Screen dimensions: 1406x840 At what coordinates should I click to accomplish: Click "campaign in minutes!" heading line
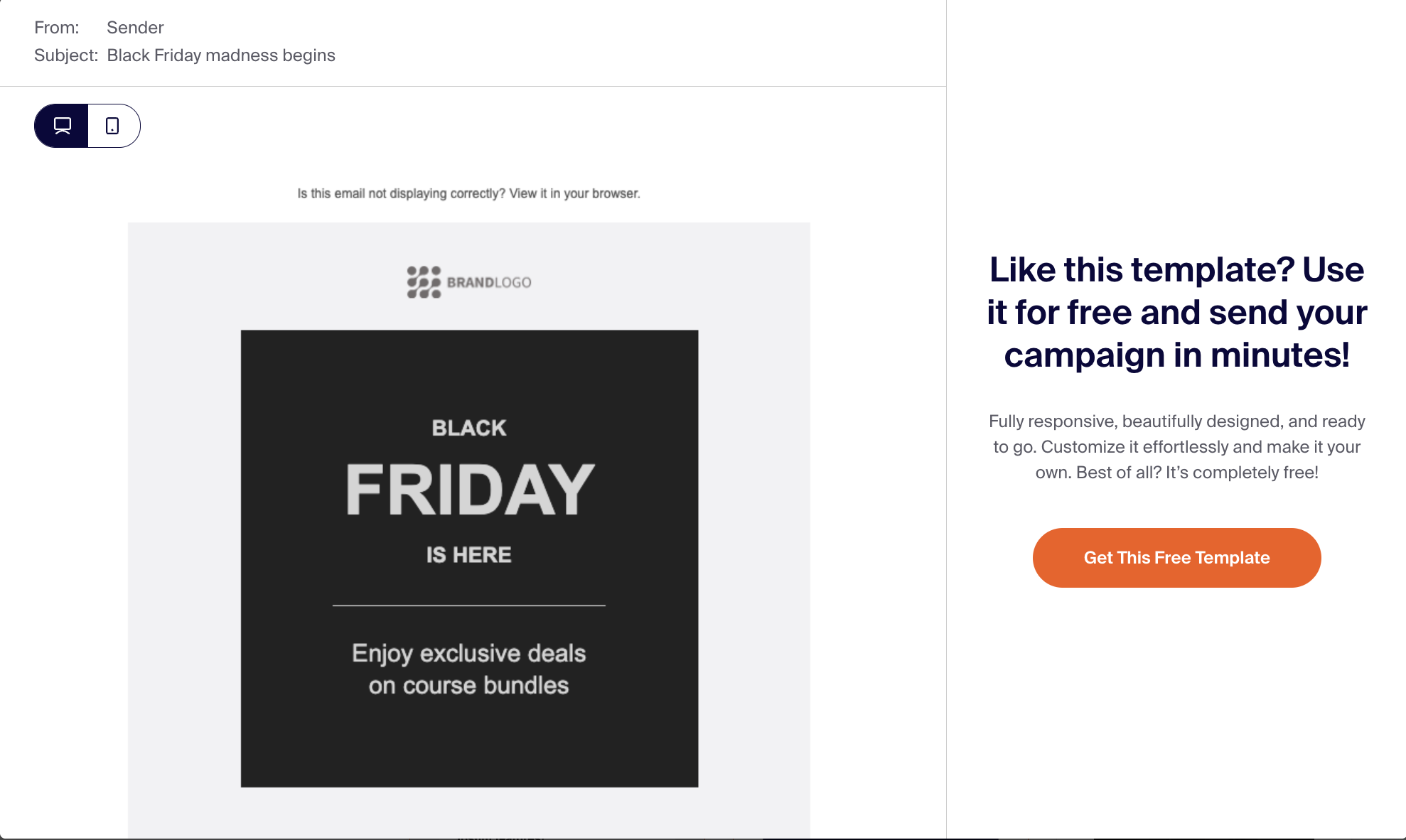[1176, 355]
